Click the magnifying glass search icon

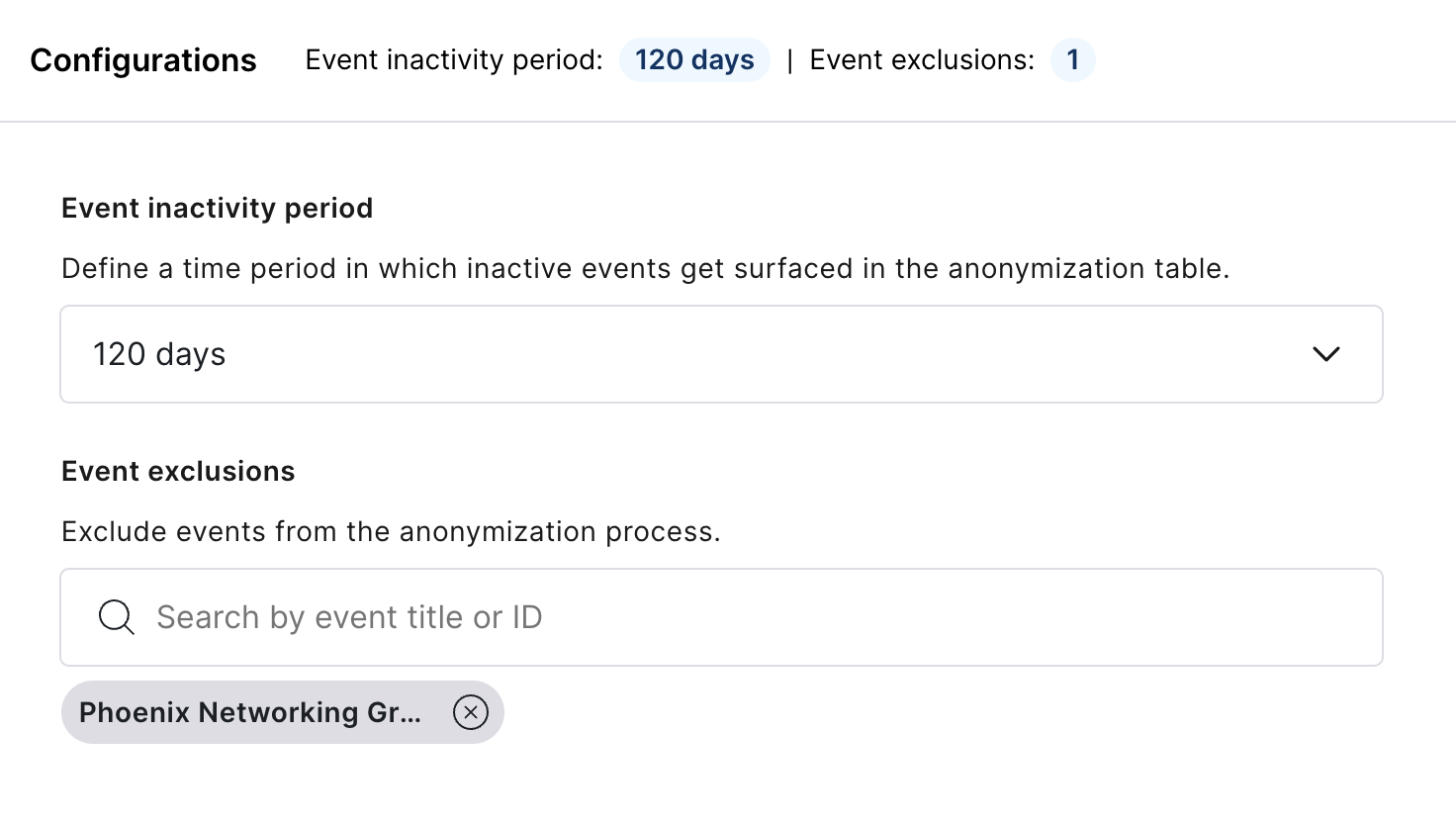click(x=117, y=617)
